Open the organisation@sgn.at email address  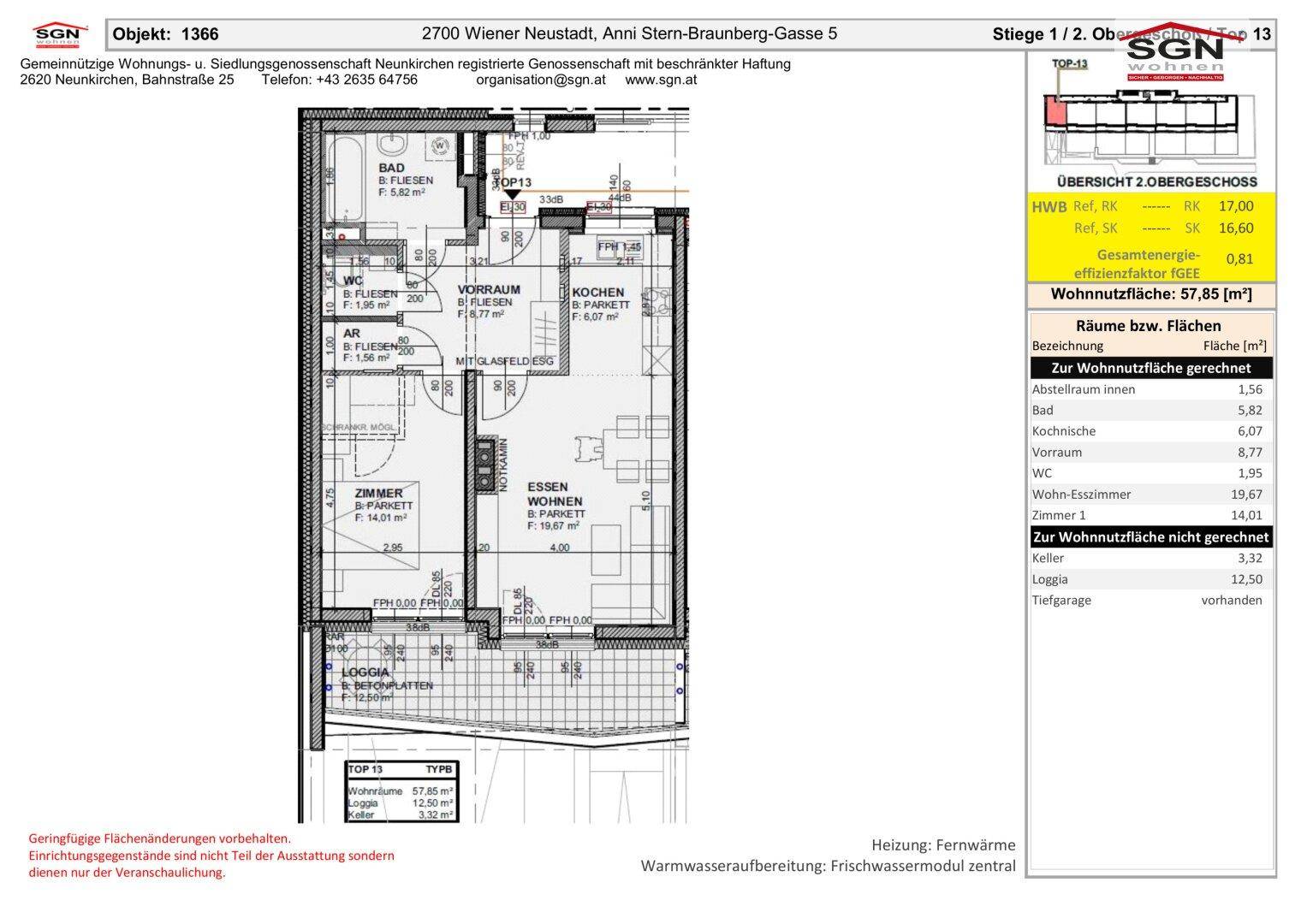click(x=540, y=80)
